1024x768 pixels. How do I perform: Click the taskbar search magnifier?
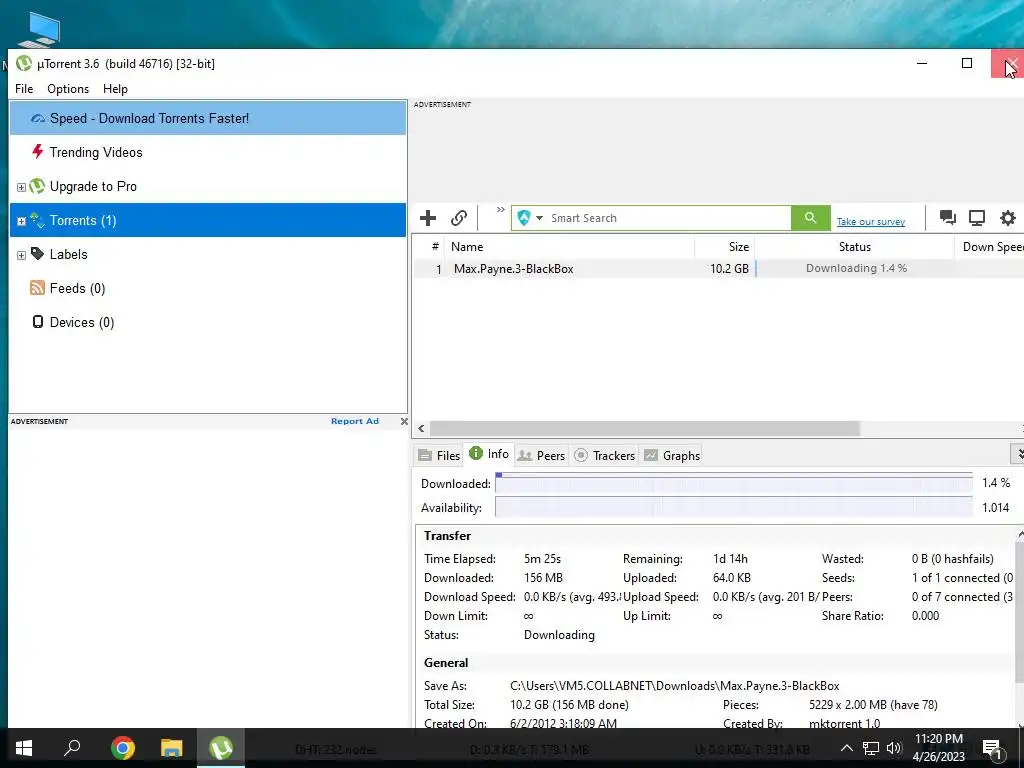(x=72, y=748)
